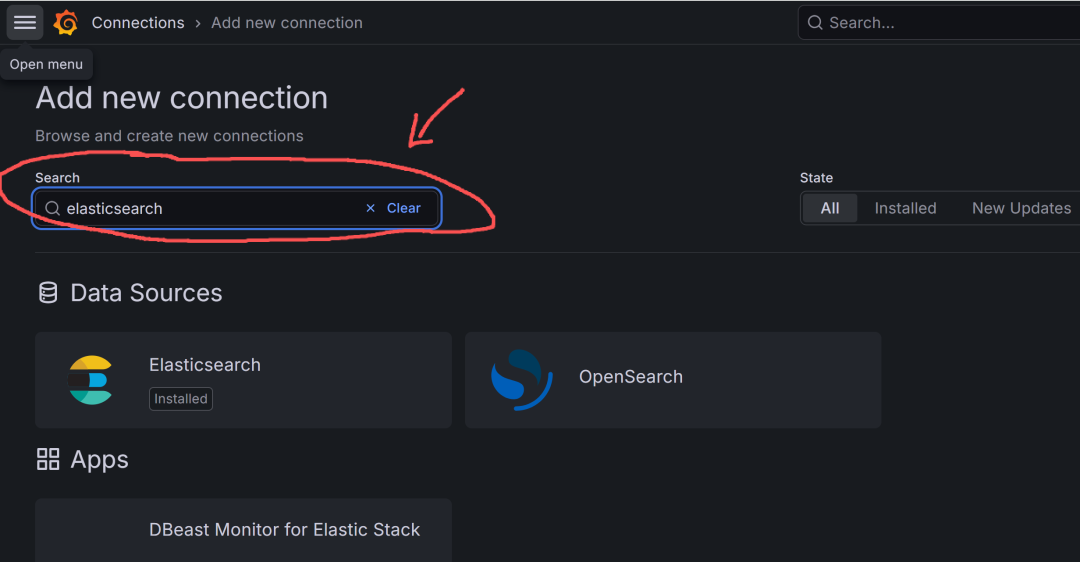Click the X icon next to Clear
The height and width of the screenshot is (562, 1080).
pos(371,208)
